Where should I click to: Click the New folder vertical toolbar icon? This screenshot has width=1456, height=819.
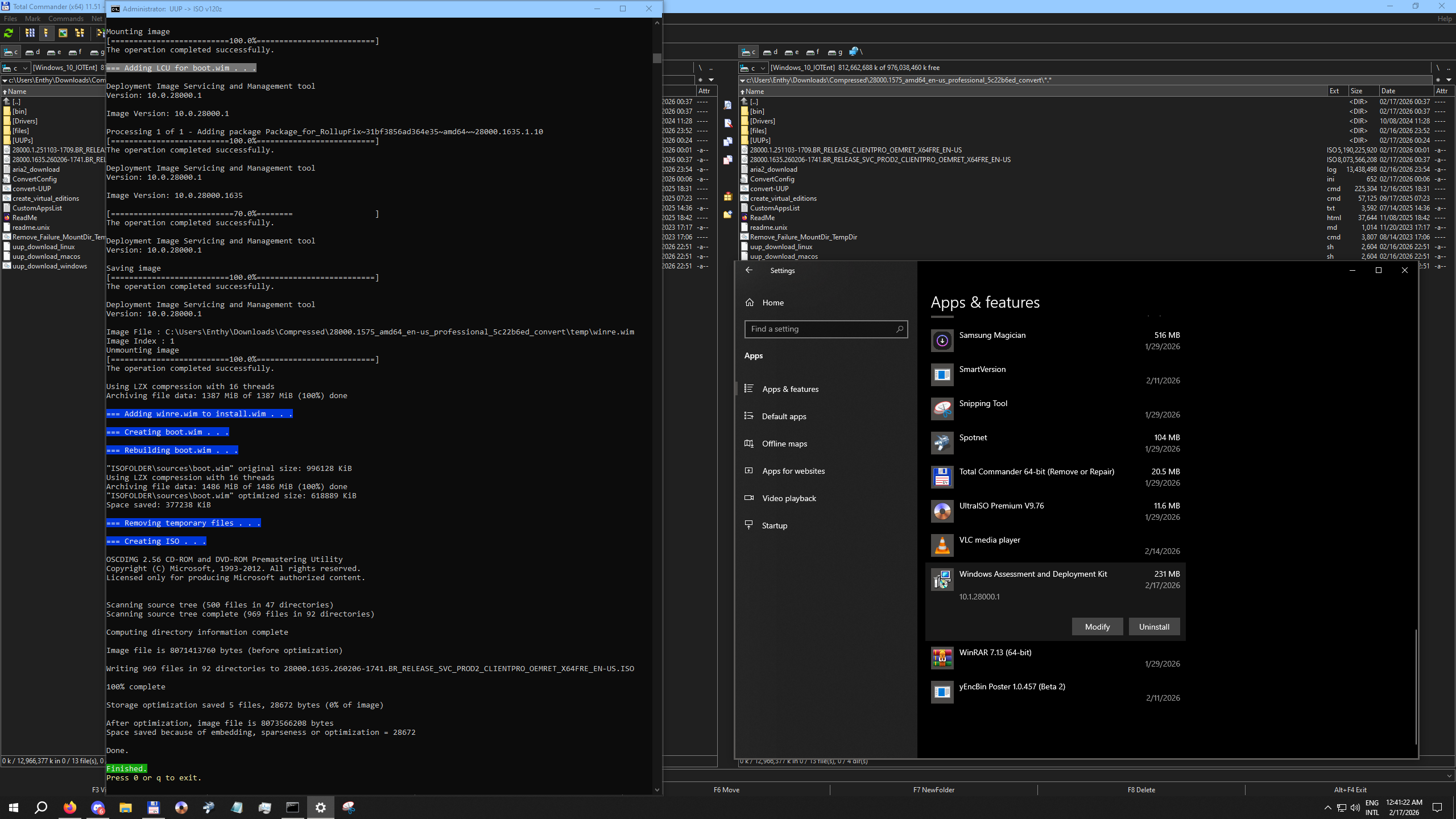[x=727, y=214]
